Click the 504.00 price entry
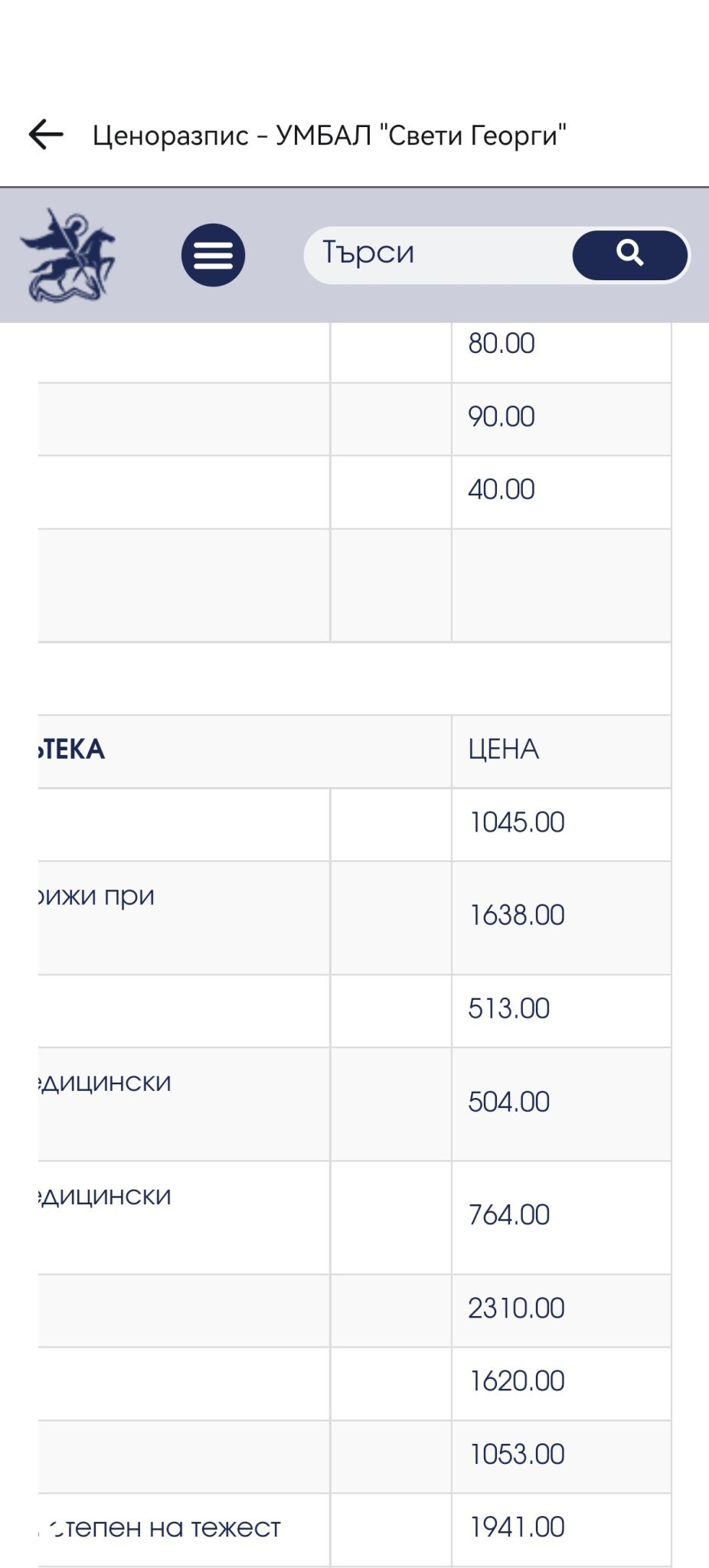709x1568 pixels. coord(561,1103)
